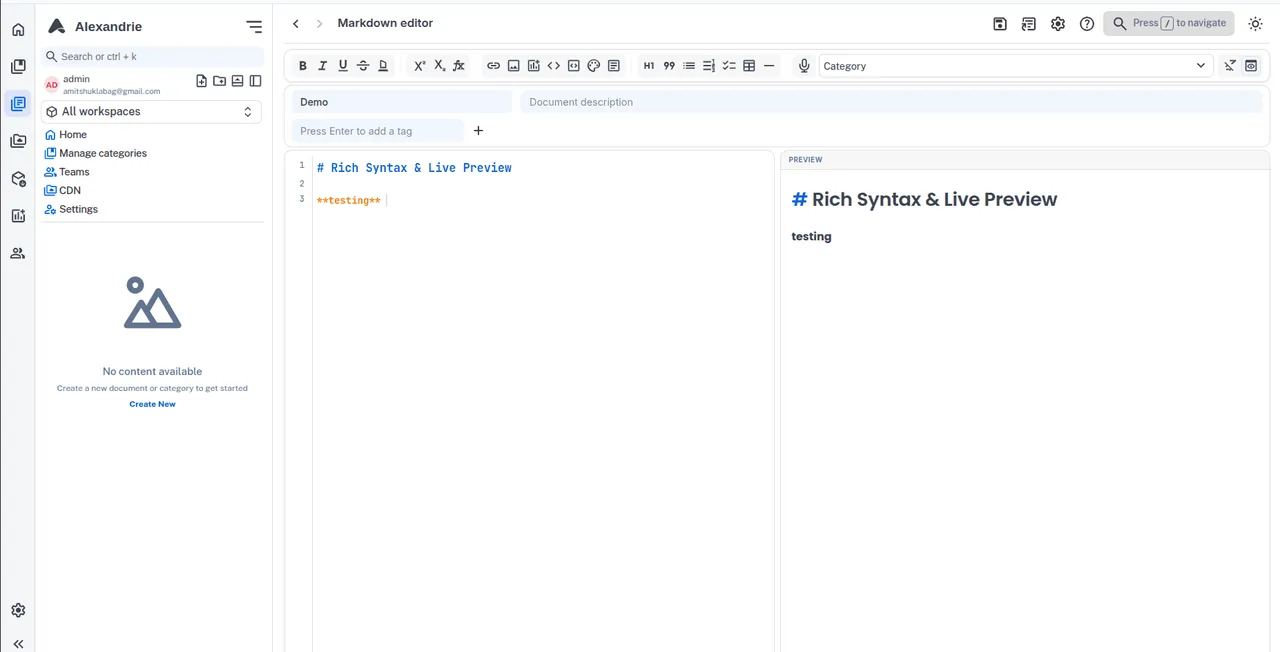Apply strikethrough formatting
Screen dimensions: 1280x652
(363, 66)
